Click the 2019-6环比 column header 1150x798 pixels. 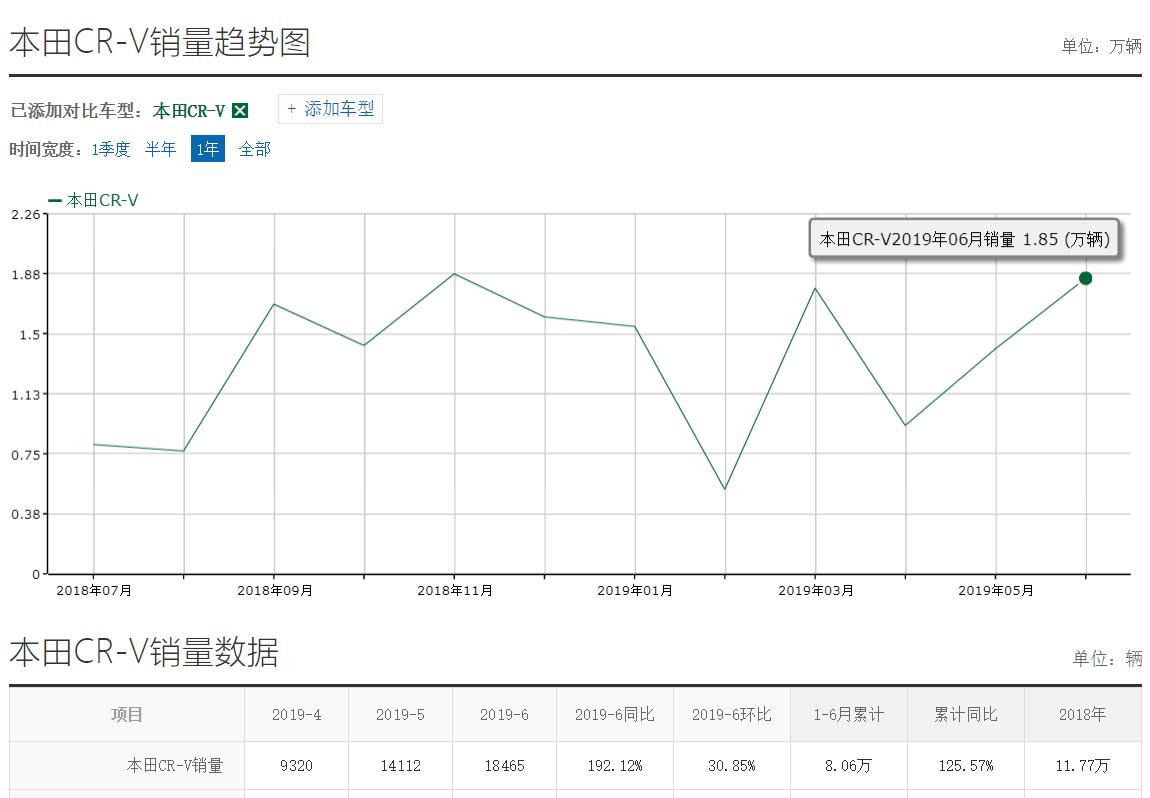point(732,714)
